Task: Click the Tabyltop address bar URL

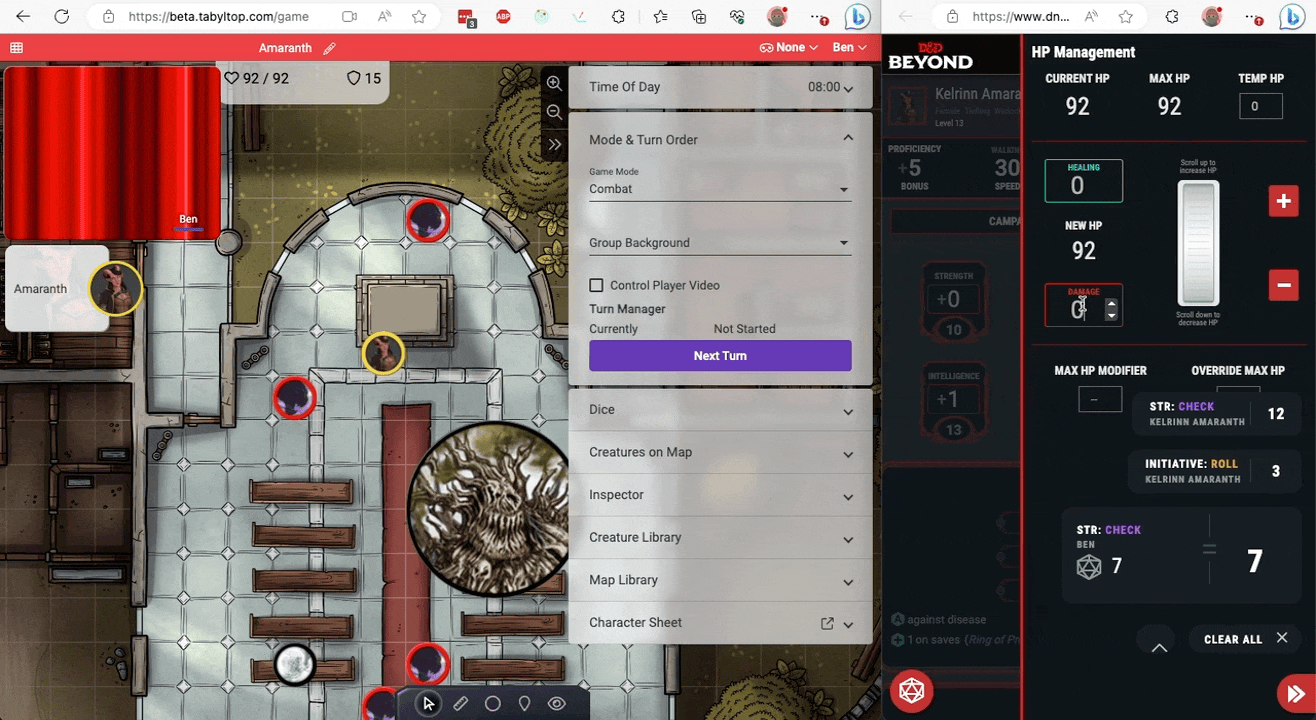Action: [218, 17]
